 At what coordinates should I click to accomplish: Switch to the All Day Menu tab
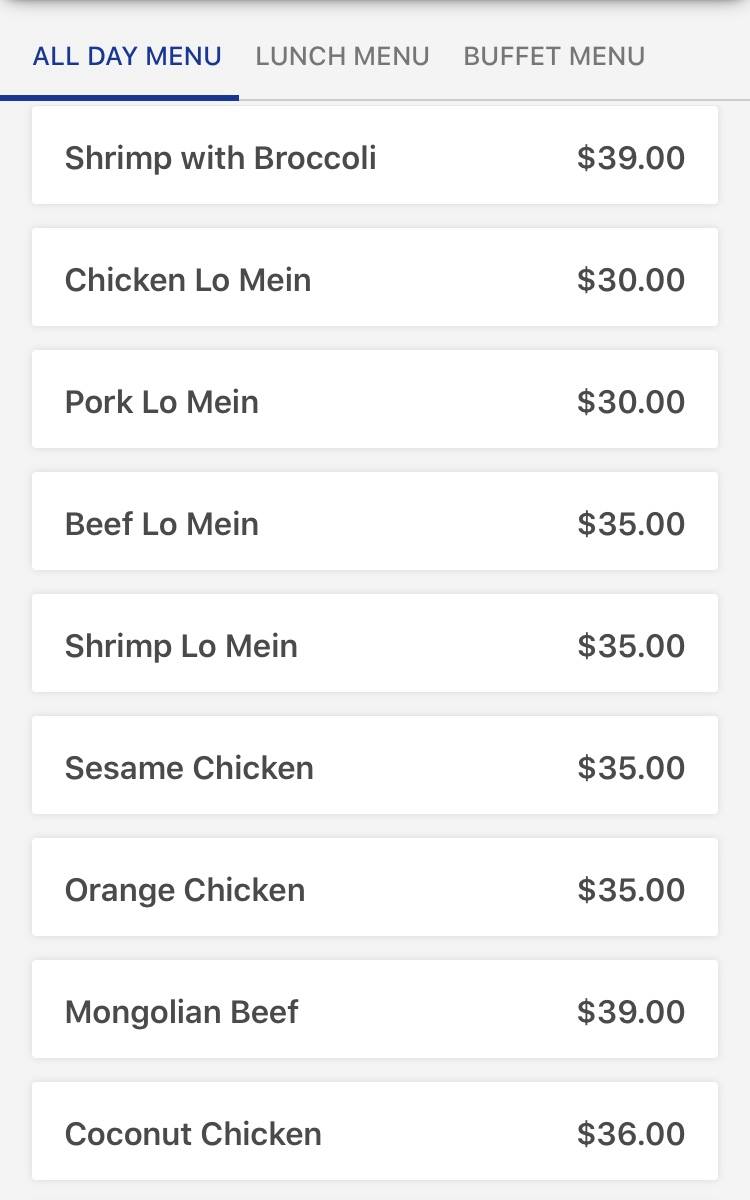127,56
